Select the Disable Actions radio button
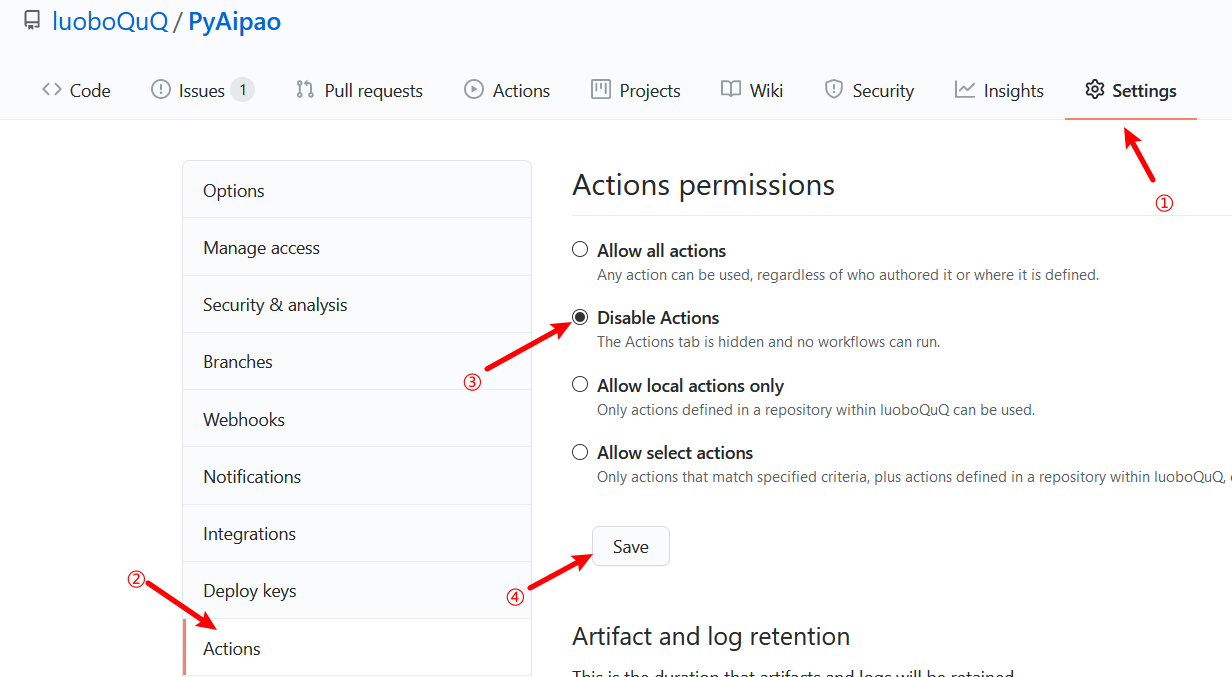This screenshot has width=1232, height=677. [x=580, y=317]
